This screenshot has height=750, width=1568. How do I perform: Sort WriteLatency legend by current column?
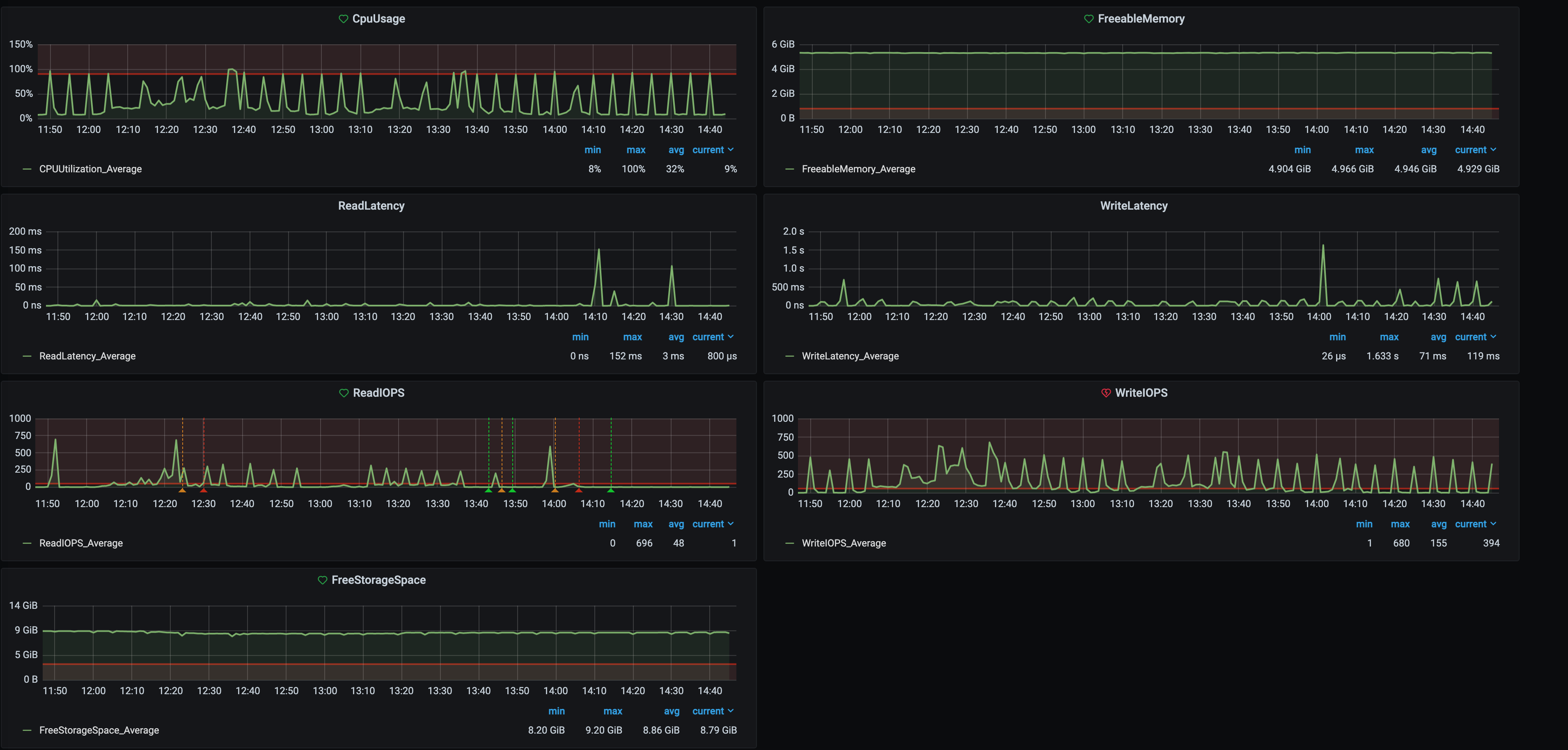click(x=1476, y=337)
